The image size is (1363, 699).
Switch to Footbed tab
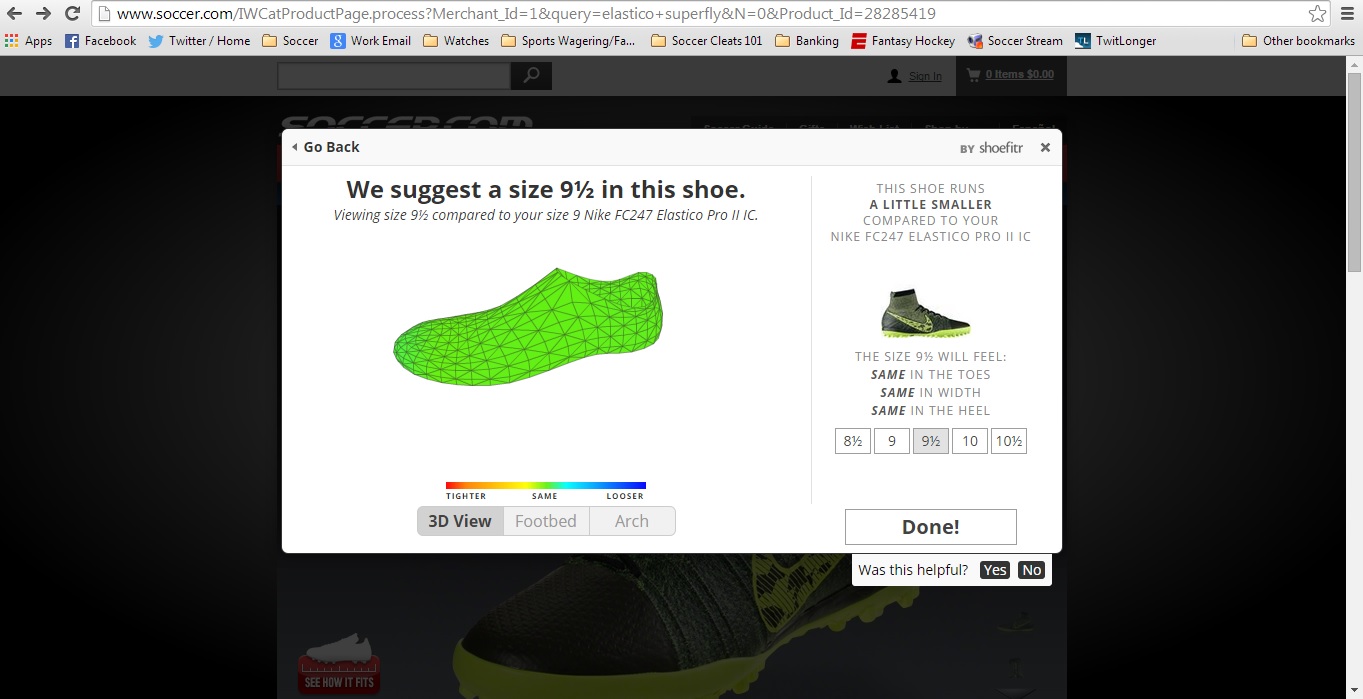546,521
